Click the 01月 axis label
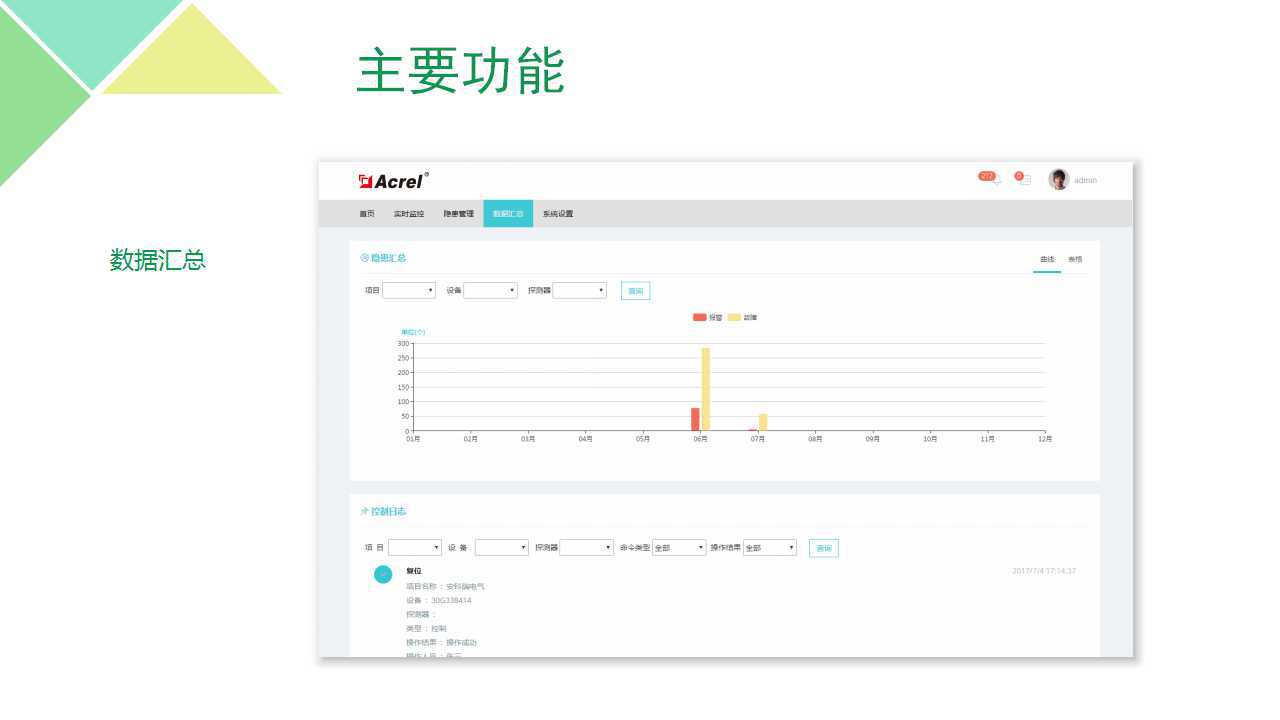This screenshot has width=1280, height=720. [413, 439]
